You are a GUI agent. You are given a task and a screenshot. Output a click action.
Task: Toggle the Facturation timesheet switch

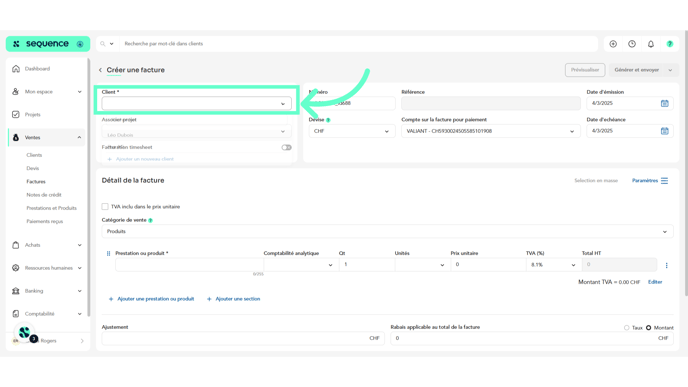point(287,147)
